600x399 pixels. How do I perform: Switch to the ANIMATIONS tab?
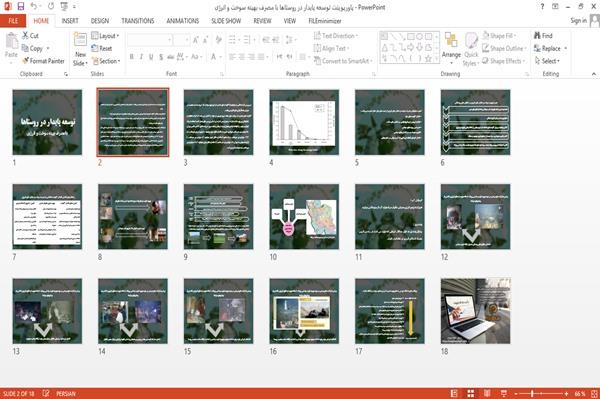[x=183, y=21]
